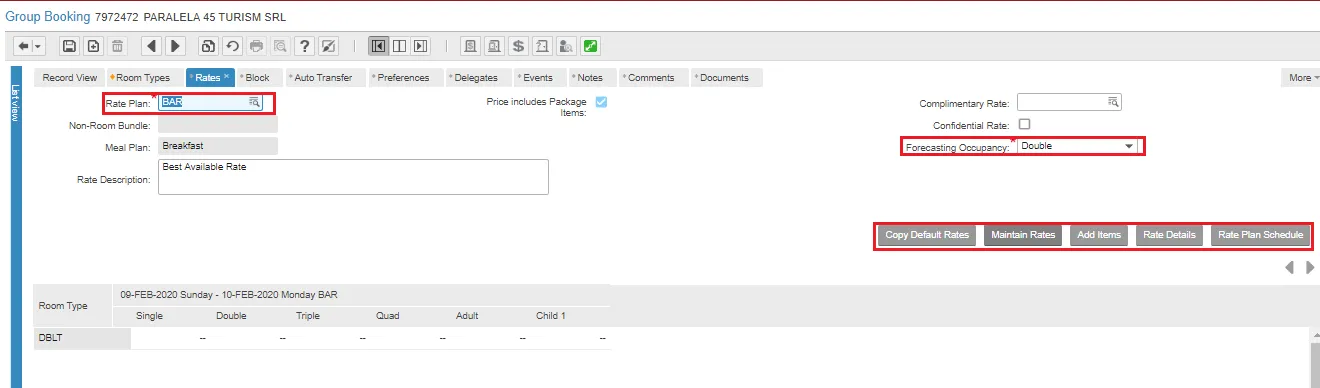Open the Rate Plan lookup search icon
1320x388 pixels.
pyautogui.click(x=254, y=102)
